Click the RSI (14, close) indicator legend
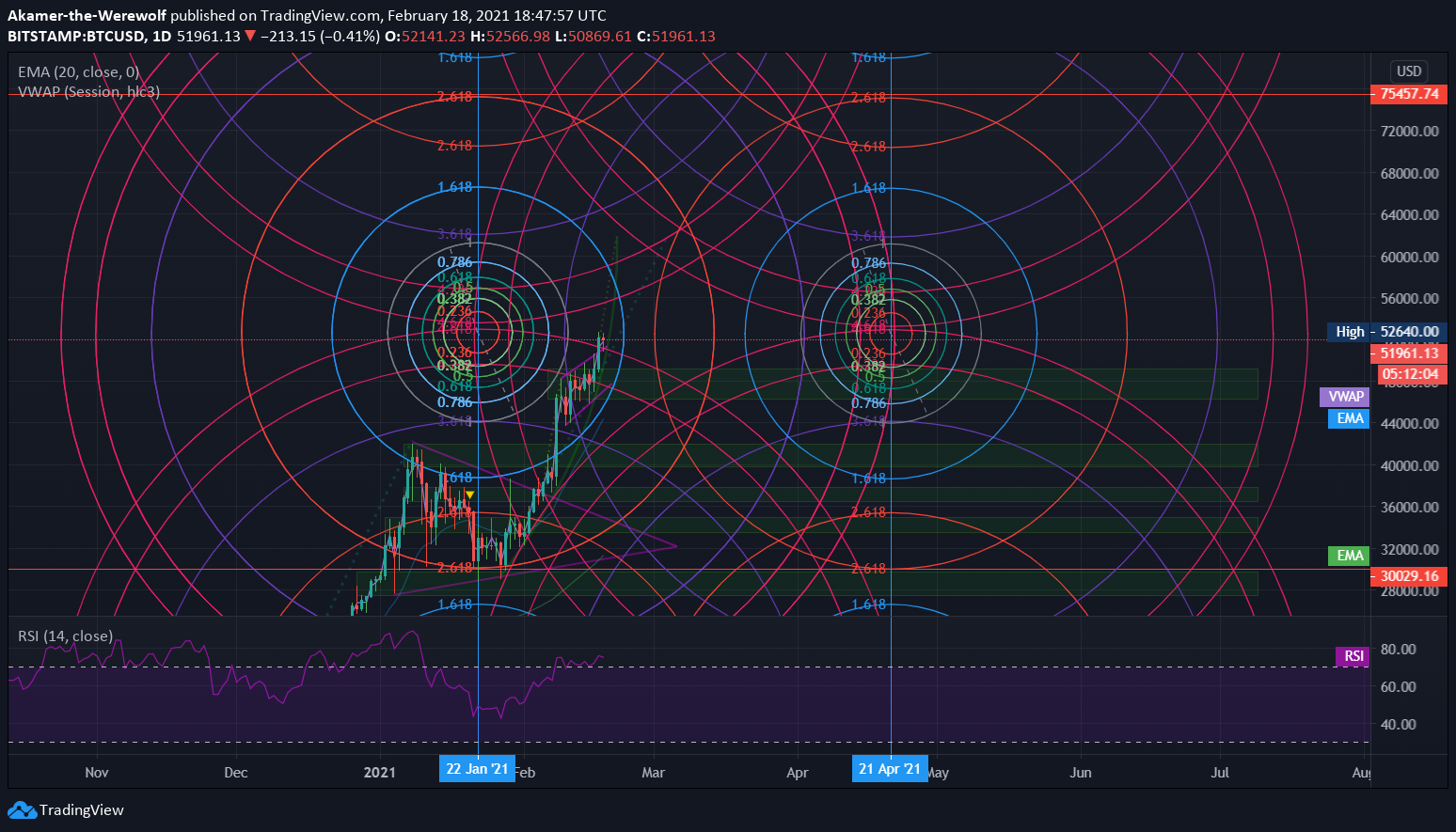This screenshot has height=832, width=1456. pos(66,636)
